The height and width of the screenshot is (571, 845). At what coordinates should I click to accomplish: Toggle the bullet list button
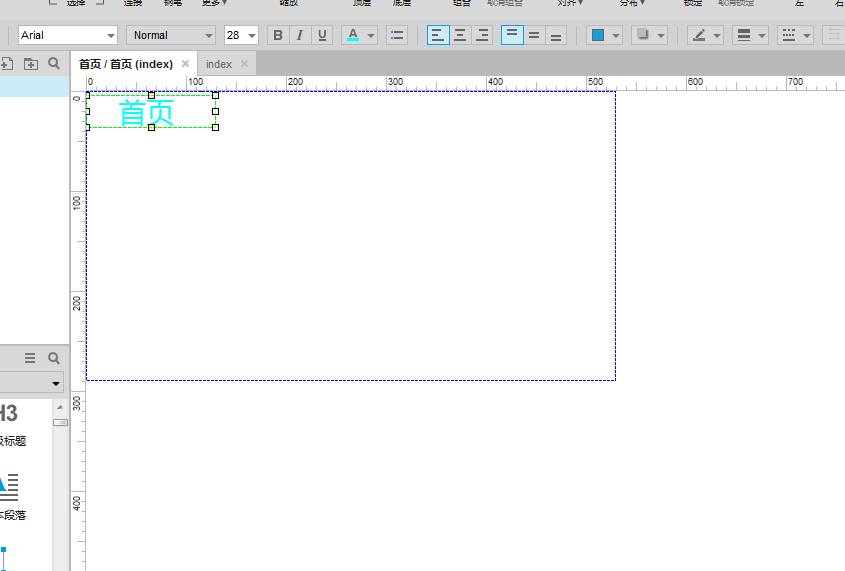(397, 35)
